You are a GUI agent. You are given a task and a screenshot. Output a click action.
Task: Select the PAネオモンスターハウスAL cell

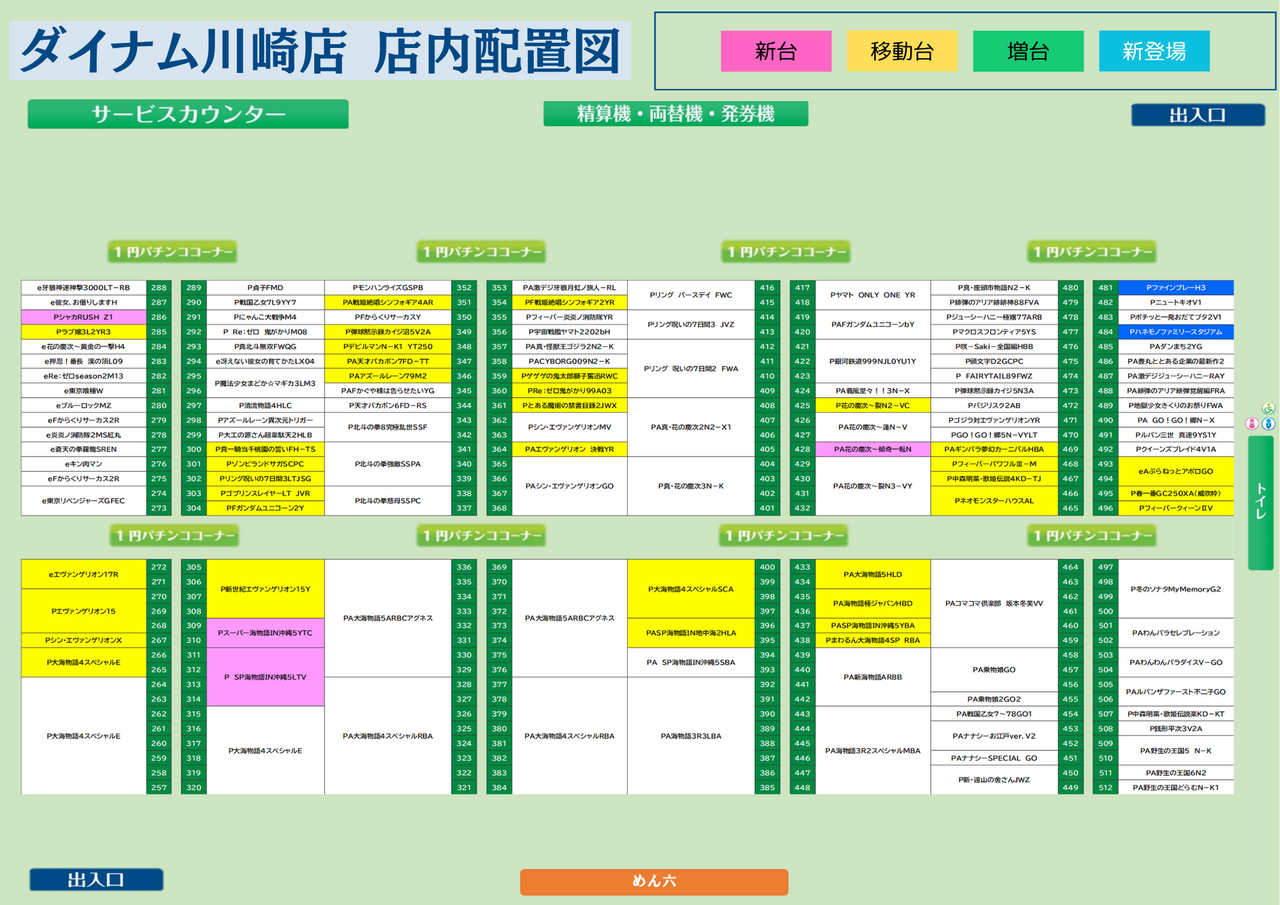pyautogui.click(x=994, y=501)
